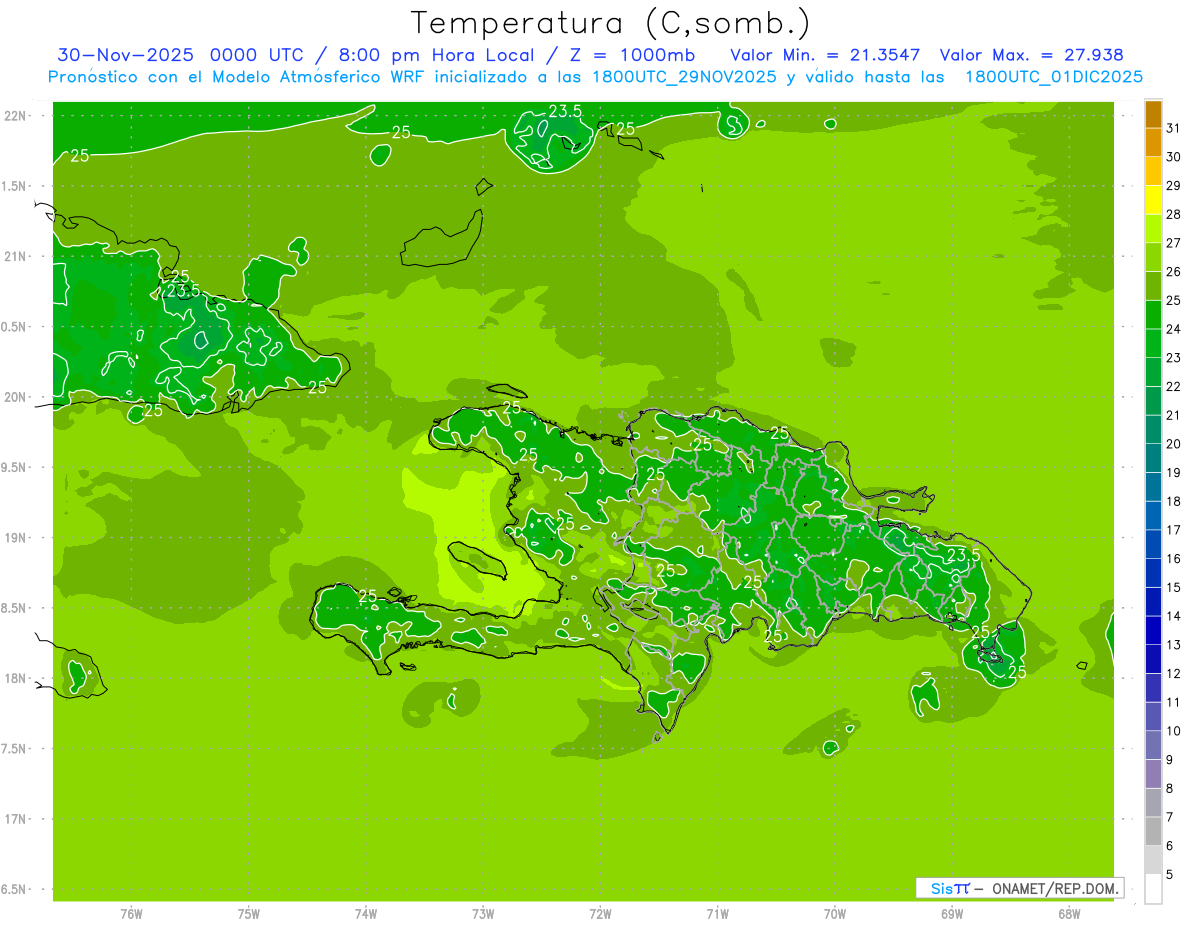Image resolution: width=1200 pixels, height=927 pixels.
Task: Click the 71W longitude axis label
Action: tap(717, 914)
